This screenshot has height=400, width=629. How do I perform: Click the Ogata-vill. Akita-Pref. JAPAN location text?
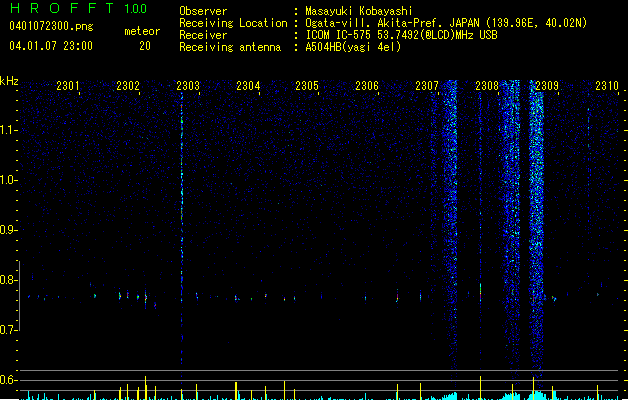click(x=446, y=23)
